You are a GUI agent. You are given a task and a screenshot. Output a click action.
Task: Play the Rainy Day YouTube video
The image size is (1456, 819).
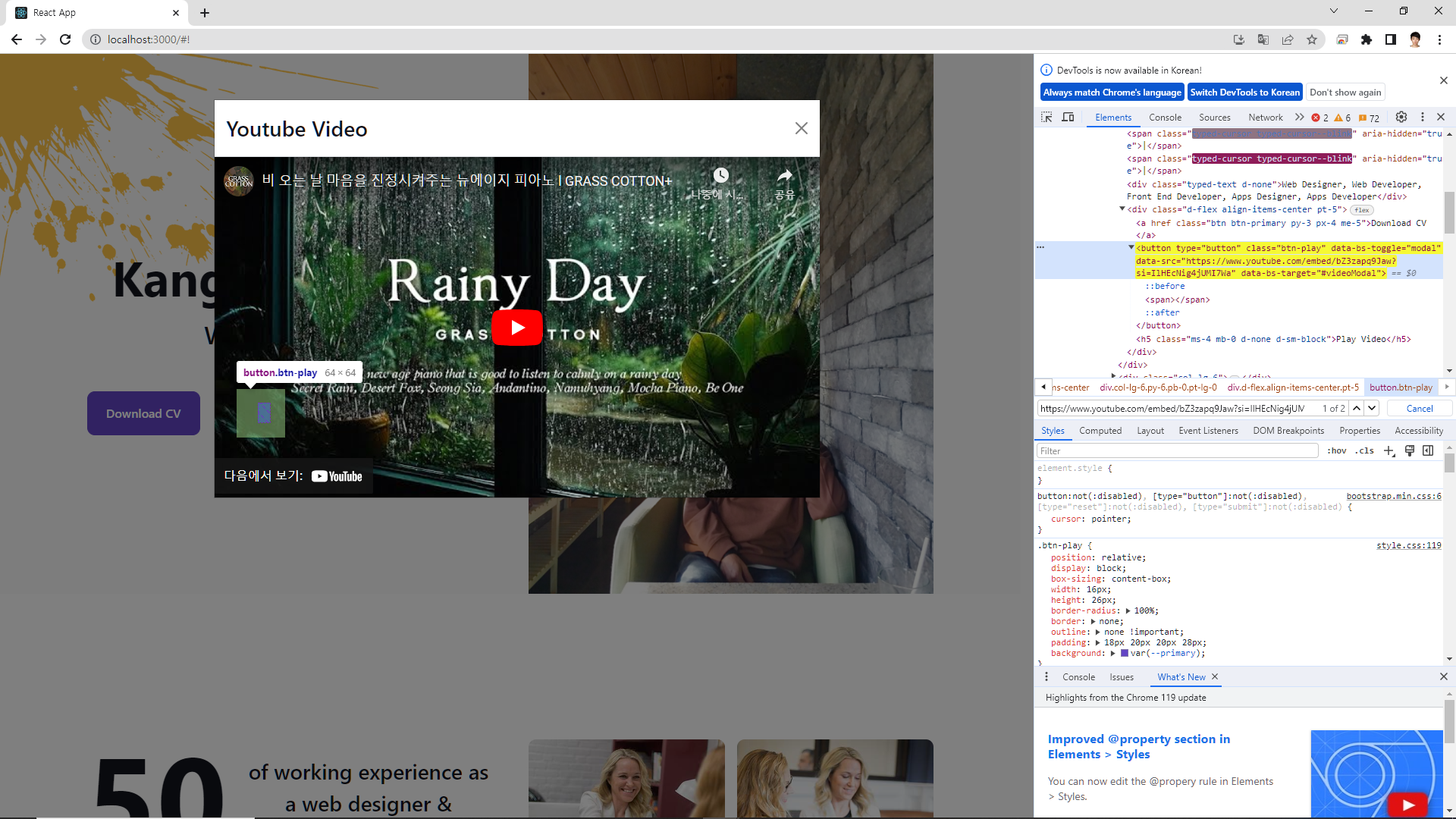[x=517, y=328]
